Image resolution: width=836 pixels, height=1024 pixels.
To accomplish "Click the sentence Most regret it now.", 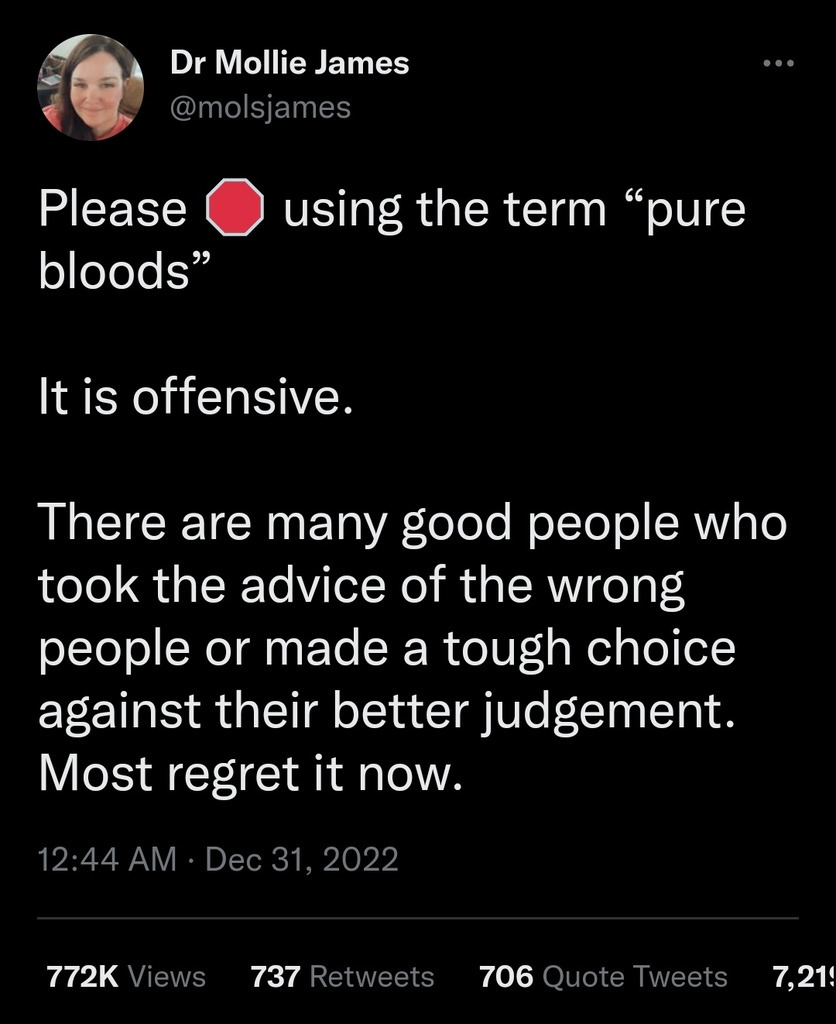I will coord(251,775).
